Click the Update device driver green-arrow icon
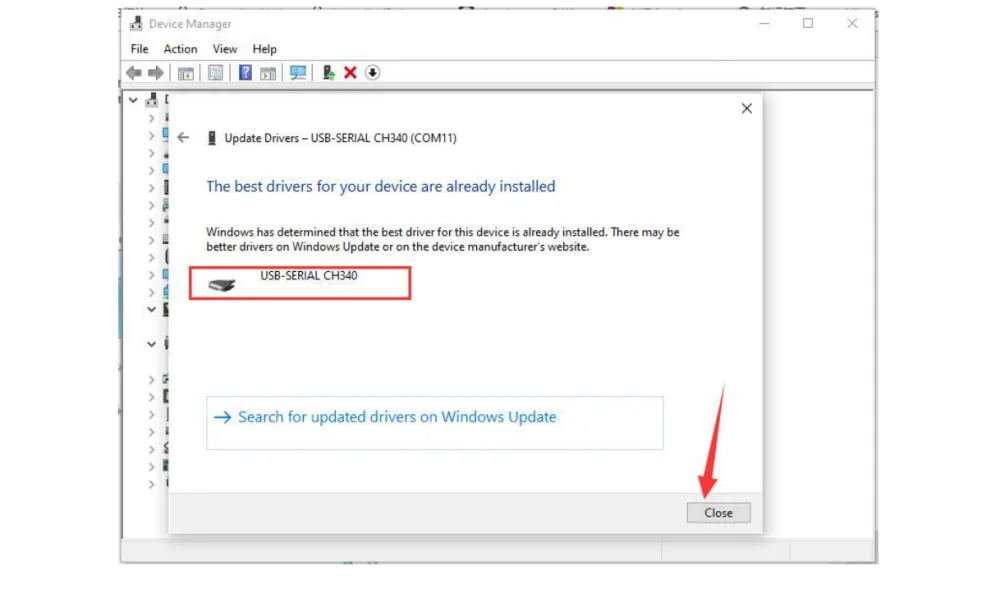1000x594 pixels. pos(328,73)
